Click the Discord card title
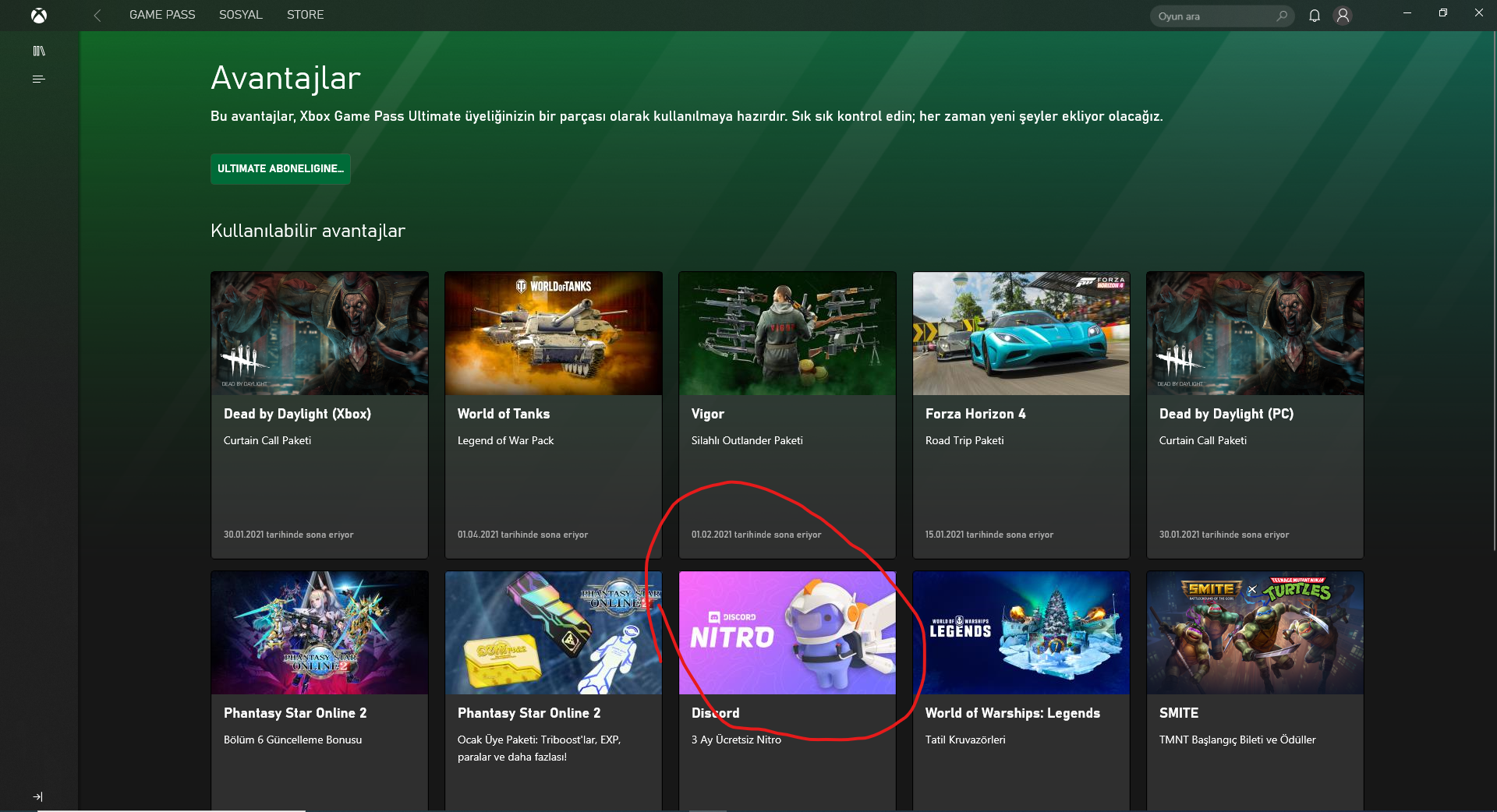1497x812 pixels. pyautogui.click(x=716, y=713)
